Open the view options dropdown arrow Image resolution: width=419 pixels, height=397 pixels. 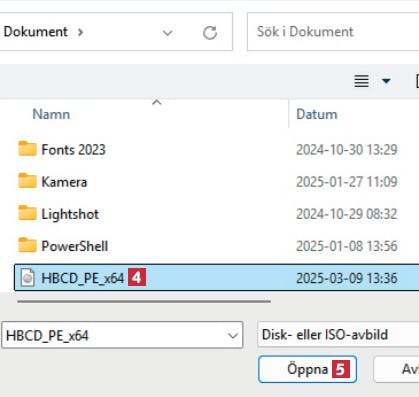point(386,81)
